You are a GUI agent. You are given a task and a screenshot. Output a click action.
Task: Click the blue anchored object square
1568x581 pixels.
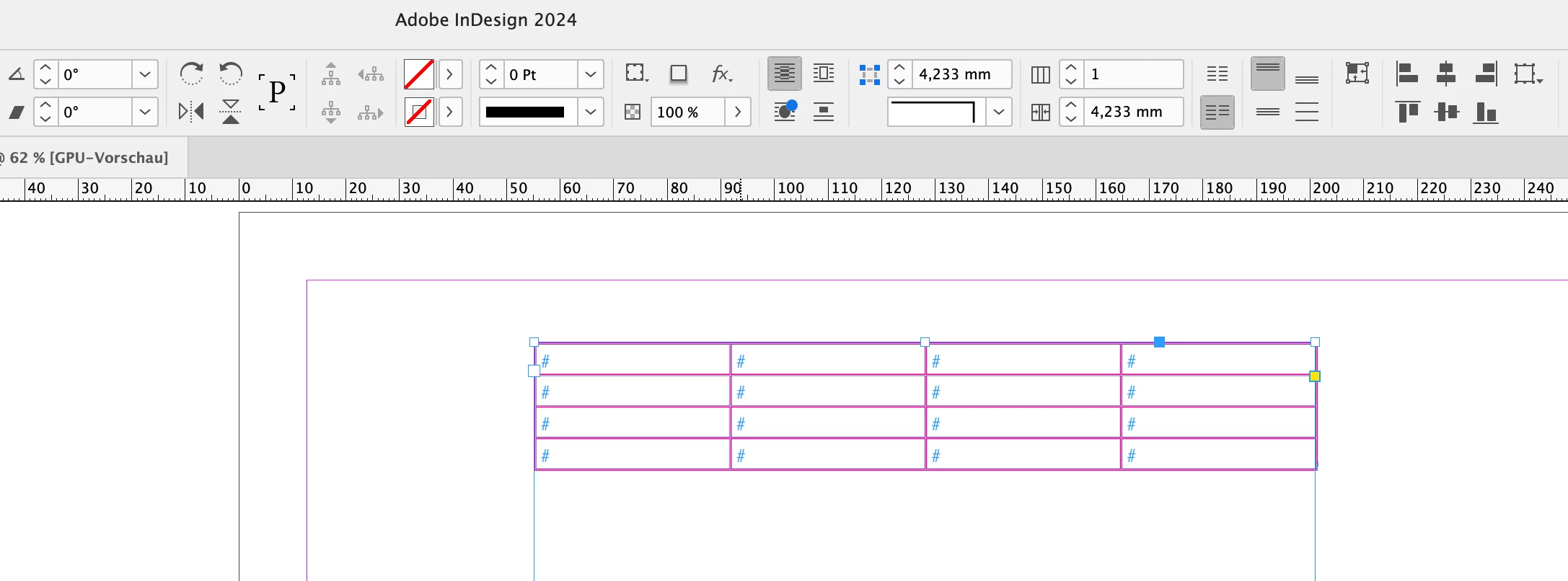1159,342
